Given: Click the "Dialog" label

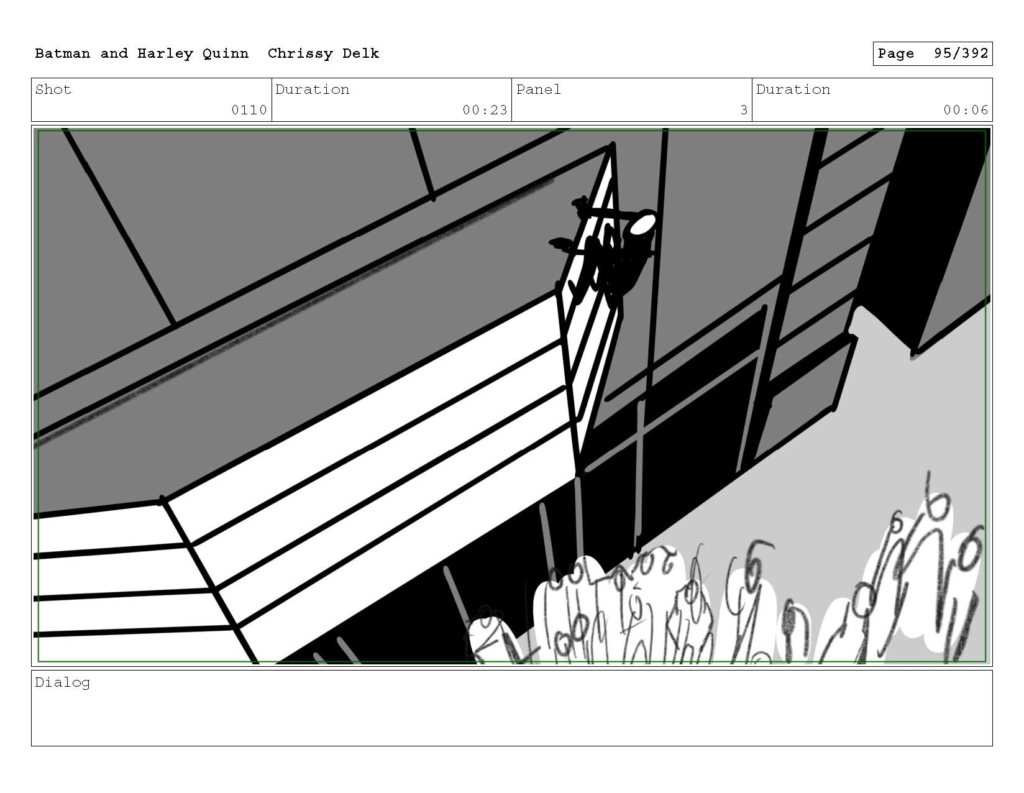Looking at the screenshot, I should 62,683.
